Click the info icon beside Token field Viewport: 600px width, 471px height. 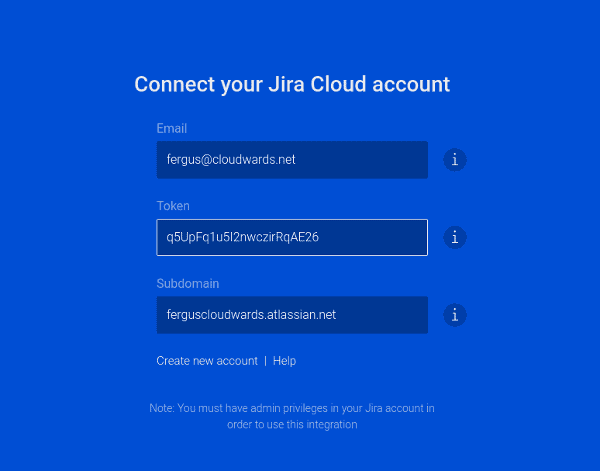pyautogui.click(x=455, y=237)
